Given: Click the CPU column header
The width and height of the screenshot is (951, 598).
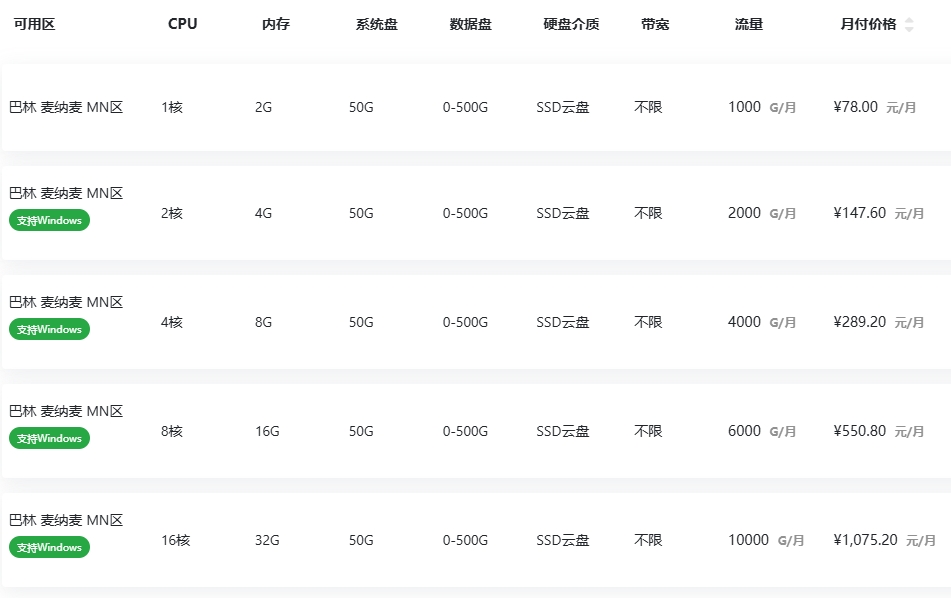Looking at the screenshot, I should pyautogui.click(x=182, y=25).
